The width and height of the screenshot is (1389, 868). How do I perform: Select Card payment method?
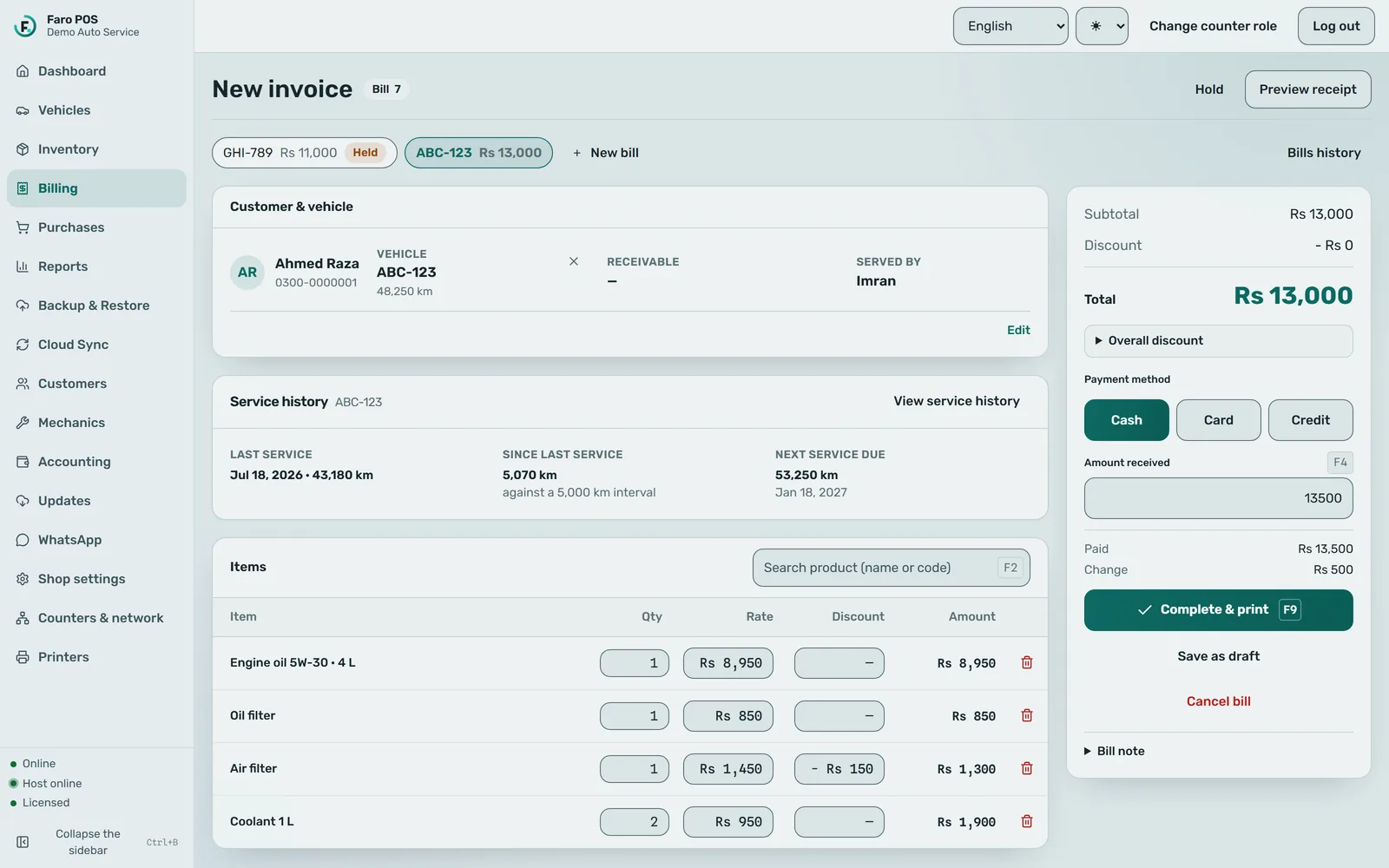[1219, 420]
